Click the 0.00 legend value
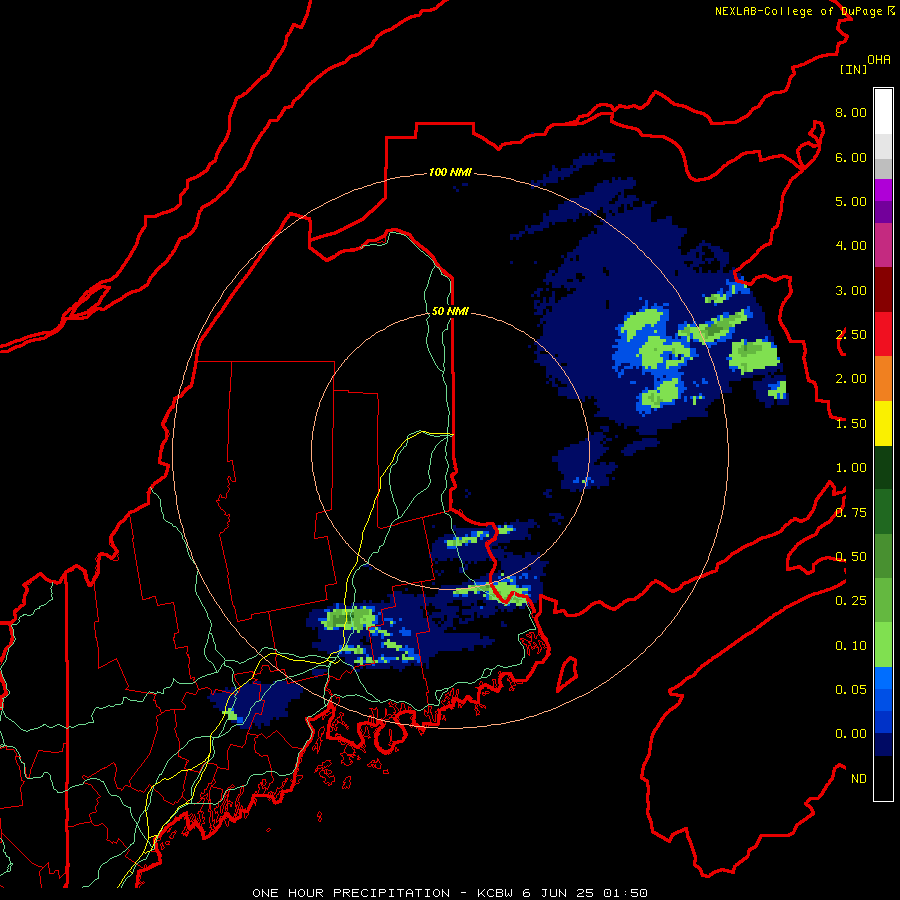900x900 pixels. click(x=851, y=734)
